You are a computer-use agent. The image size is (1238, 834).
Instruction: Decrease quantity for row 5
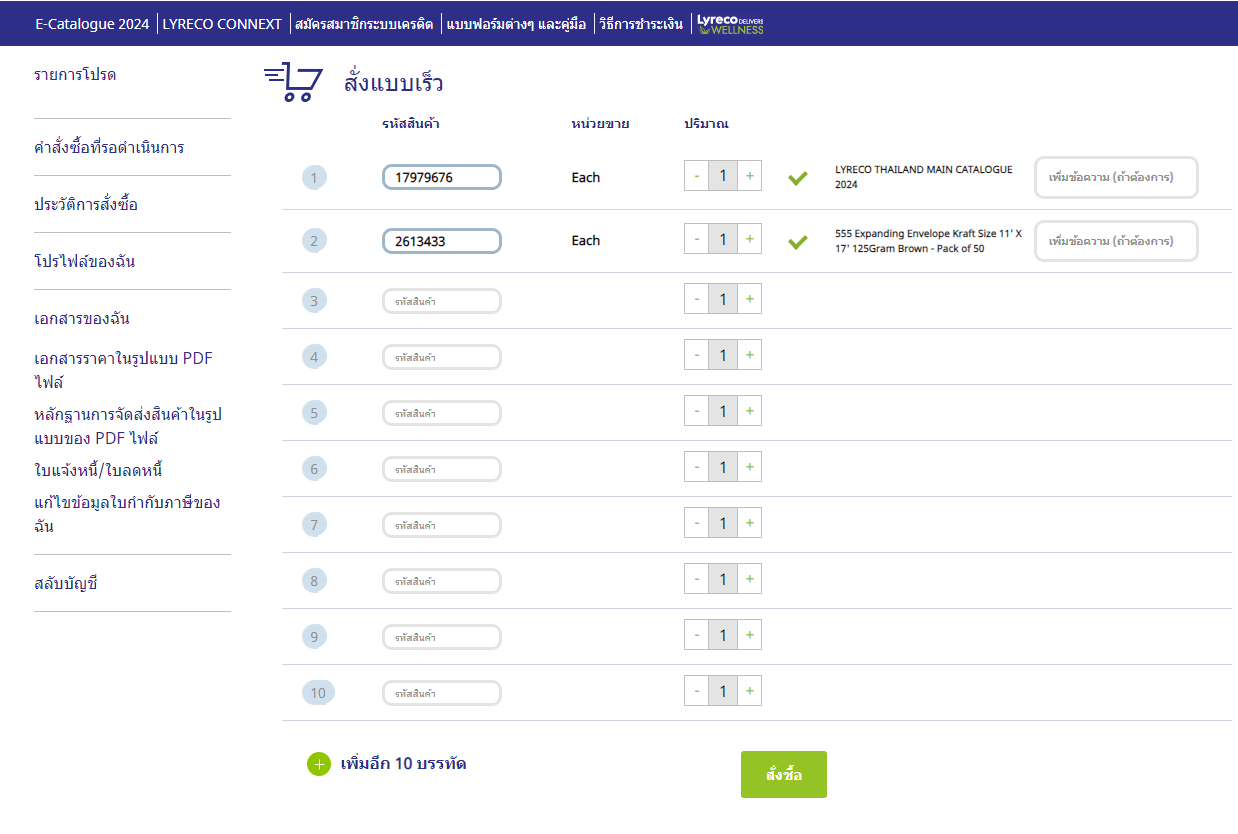tap(697, 410)
